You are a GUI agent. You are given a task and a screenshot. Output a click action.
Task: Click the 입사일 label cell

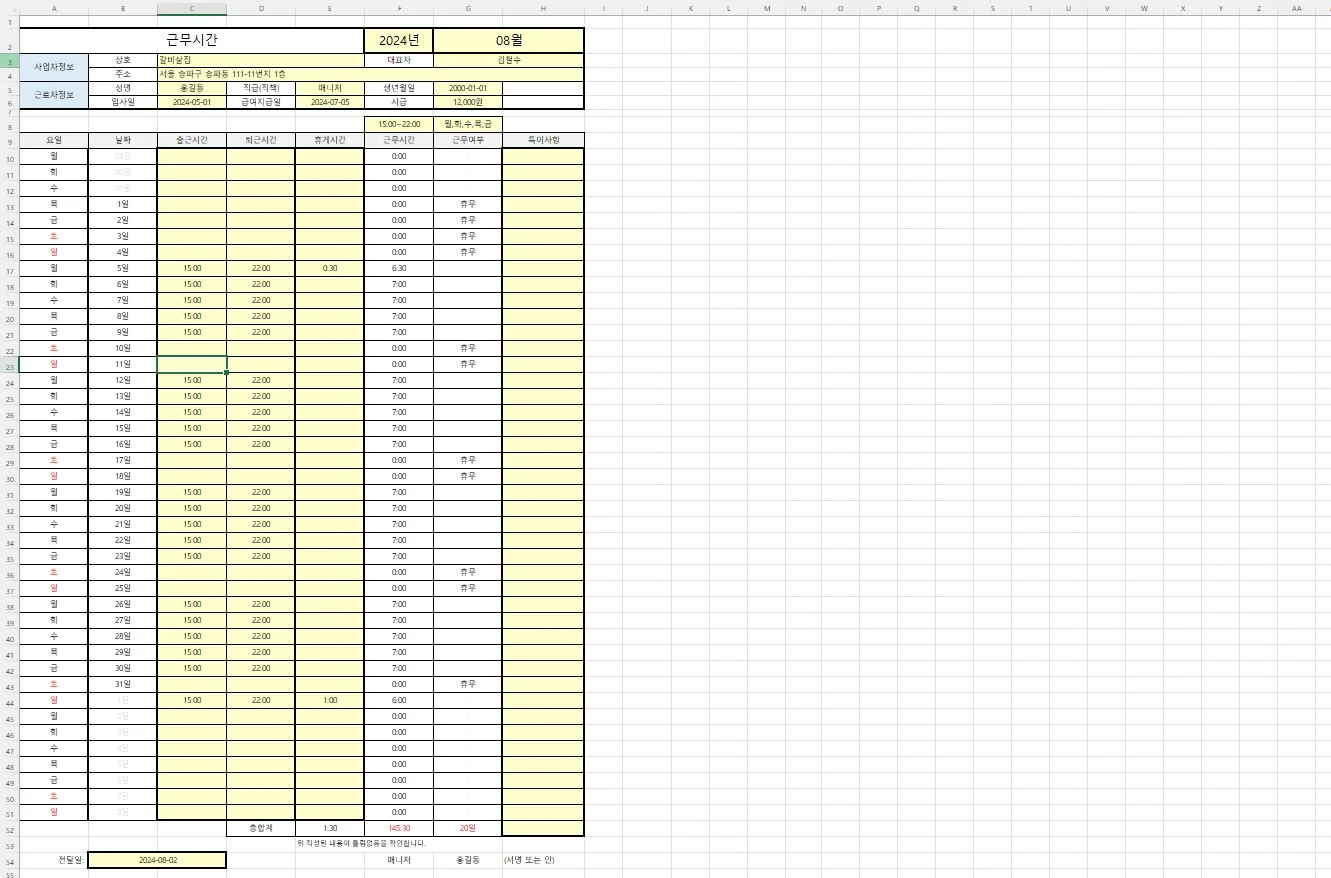click(x=123, y=102)
